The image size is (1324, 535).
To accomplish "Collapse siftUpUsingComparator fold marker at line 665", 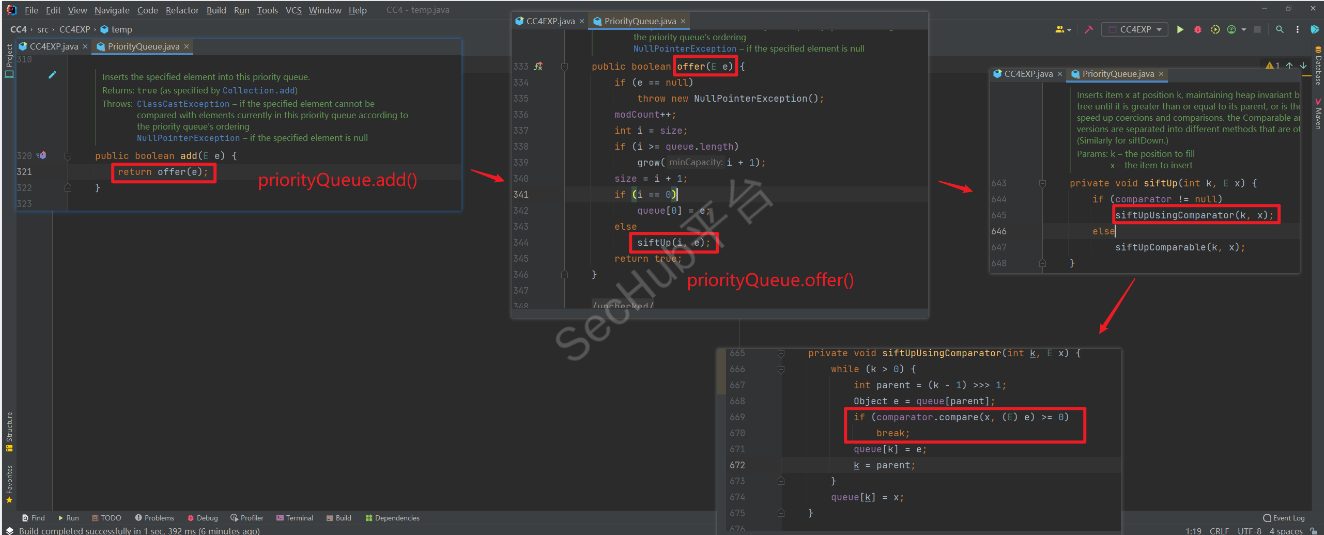I will pos(779,354).
